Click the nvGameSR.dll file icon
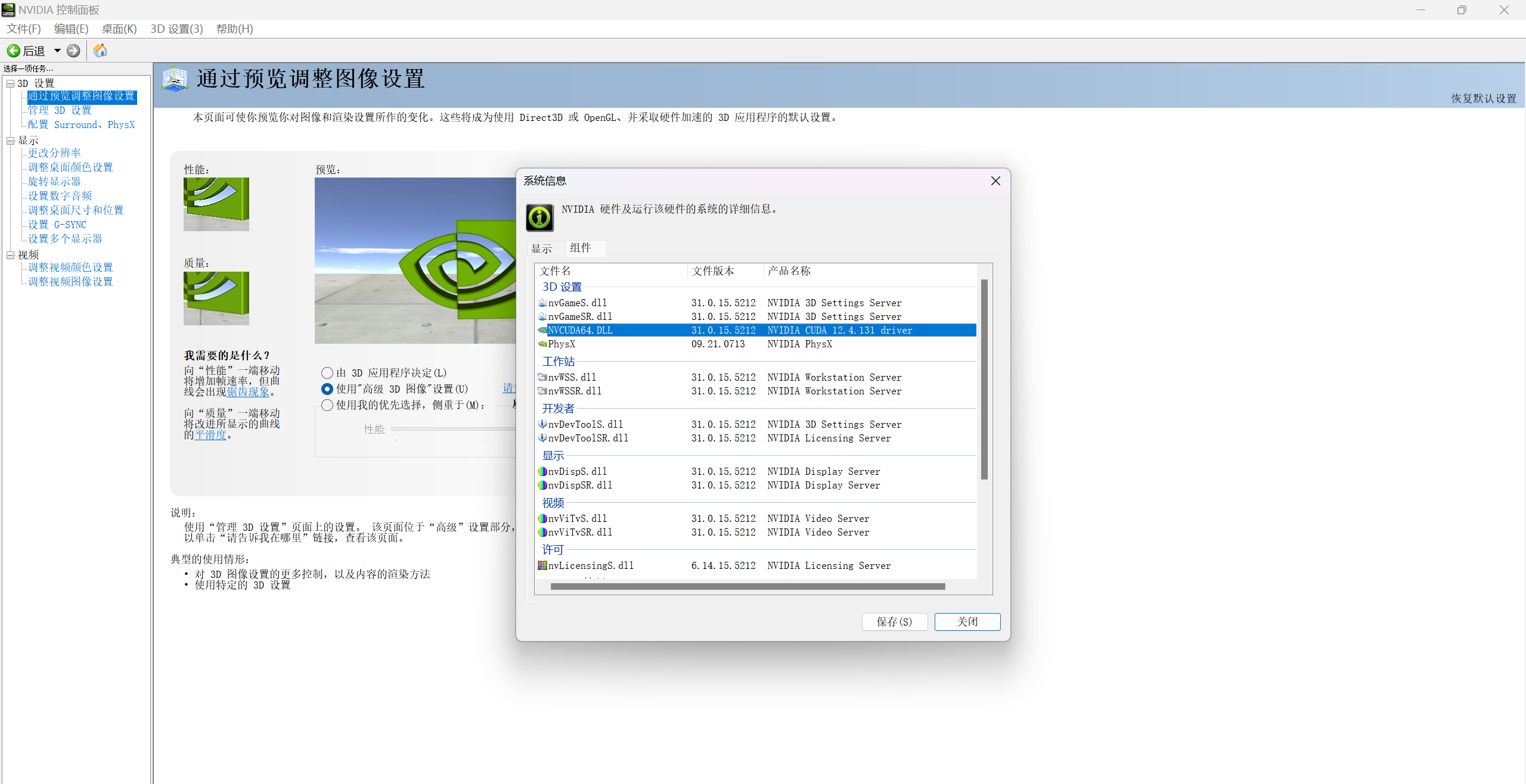The width and height of the screenshot is (1526, 784). pyautogui.click(x=542, y=316)
